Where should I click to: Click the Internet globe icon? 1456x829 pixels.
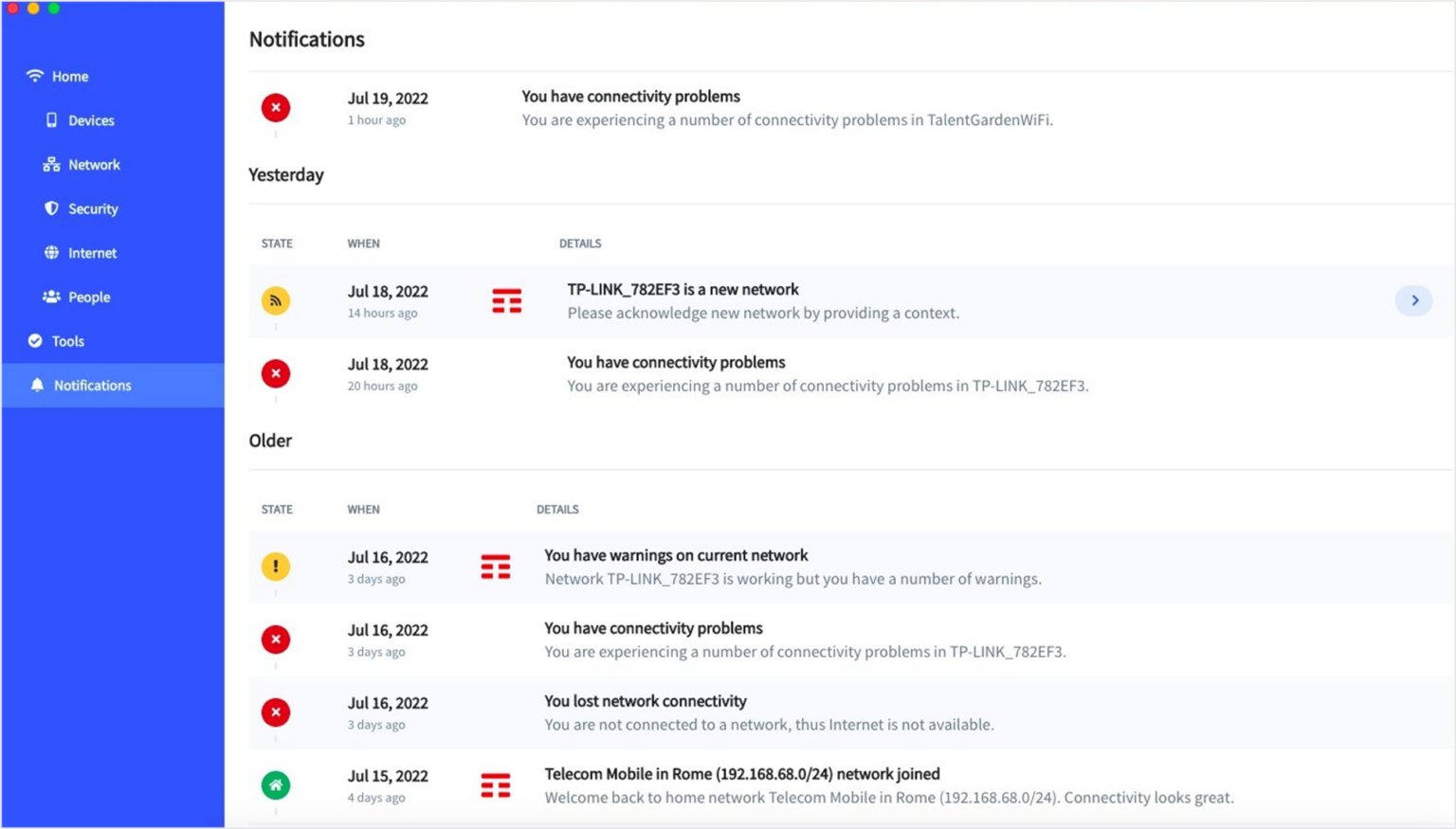(x=51, y=252)
